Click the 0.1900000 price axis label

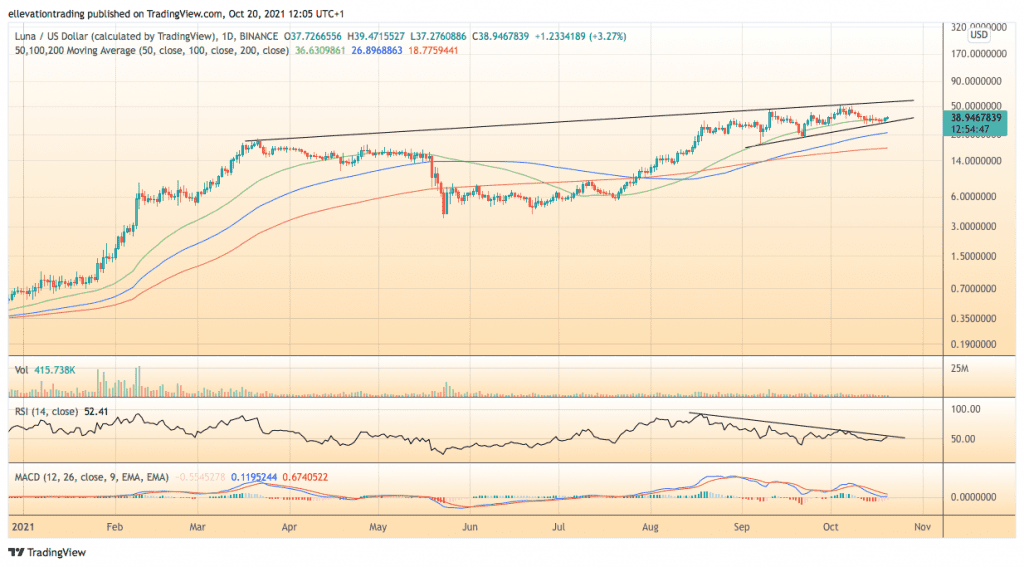click(973, 344)
